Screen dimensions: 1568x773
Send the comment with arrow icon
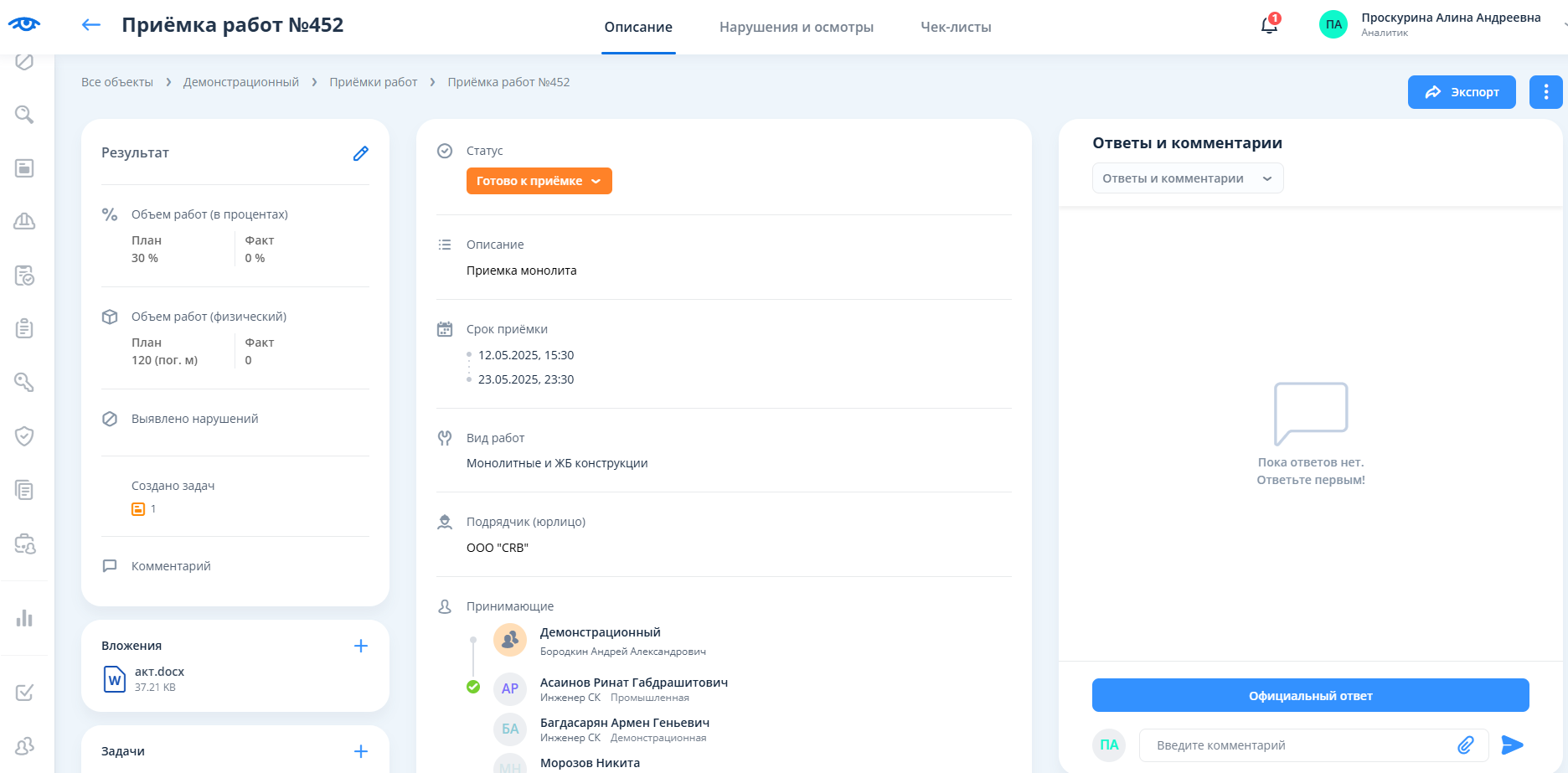click(x=1512, y=745)
